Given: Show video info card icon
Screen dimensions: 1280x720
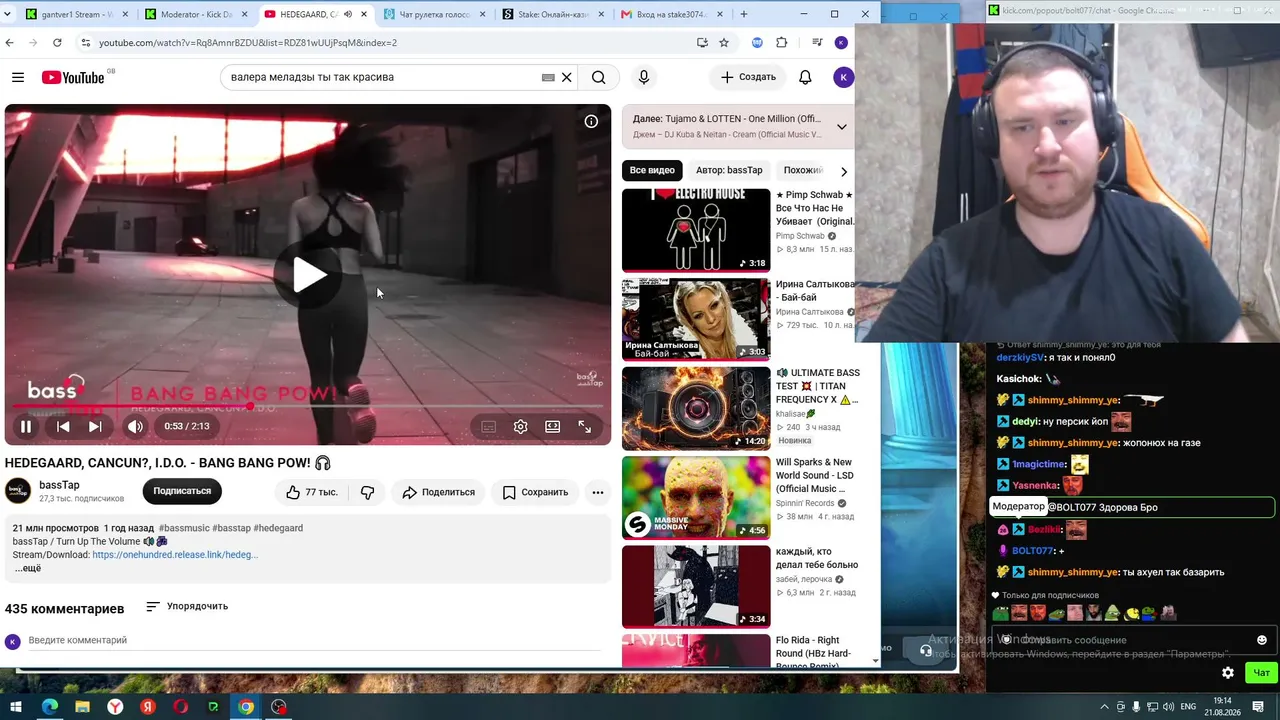Looking at the screenshot, I should (591, 121).
